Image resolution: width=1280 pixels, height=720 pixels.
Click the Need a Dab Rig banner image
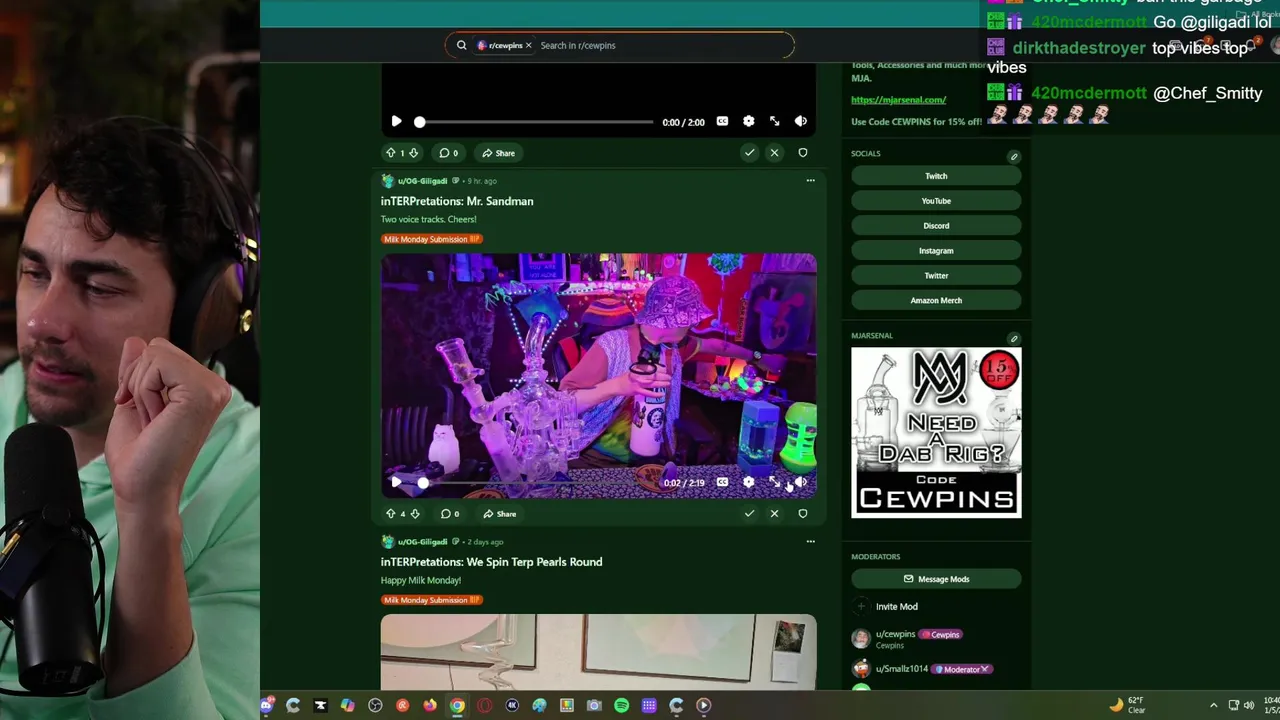point(936,432)
